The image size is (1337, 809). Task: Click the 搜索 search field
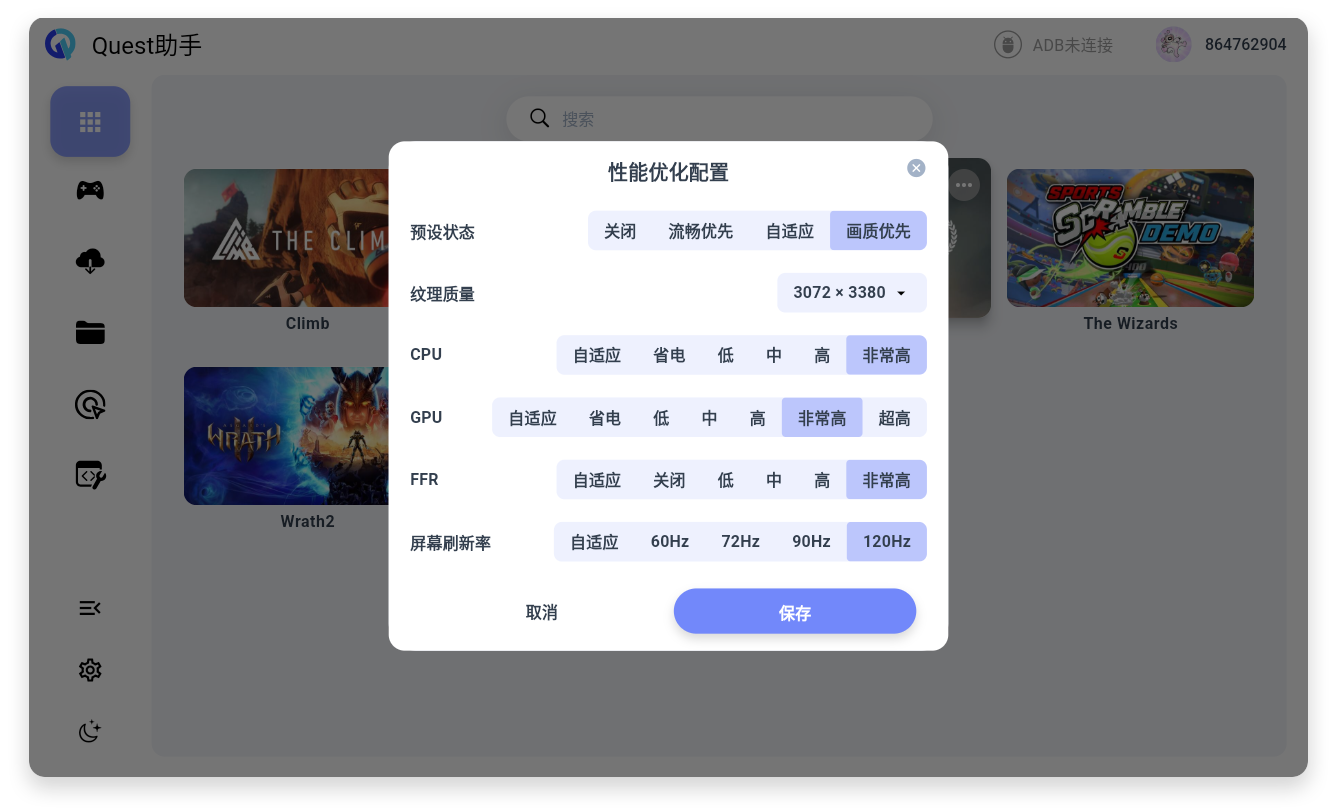(x=719, y=118)
